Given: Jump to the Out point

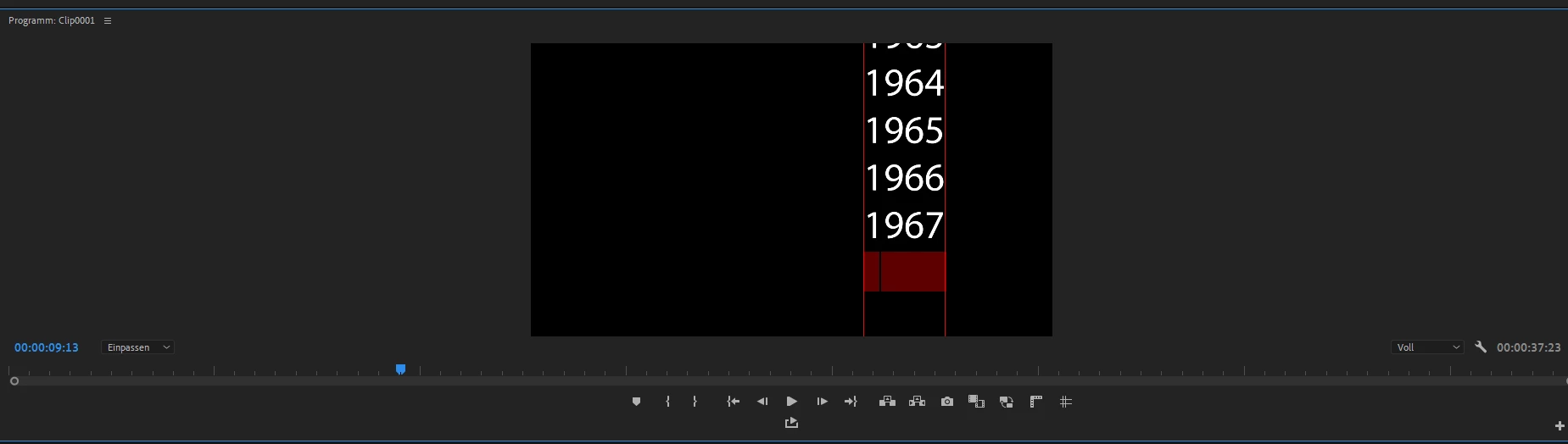Looking at the screenshot, I should (x=851, y=402).
